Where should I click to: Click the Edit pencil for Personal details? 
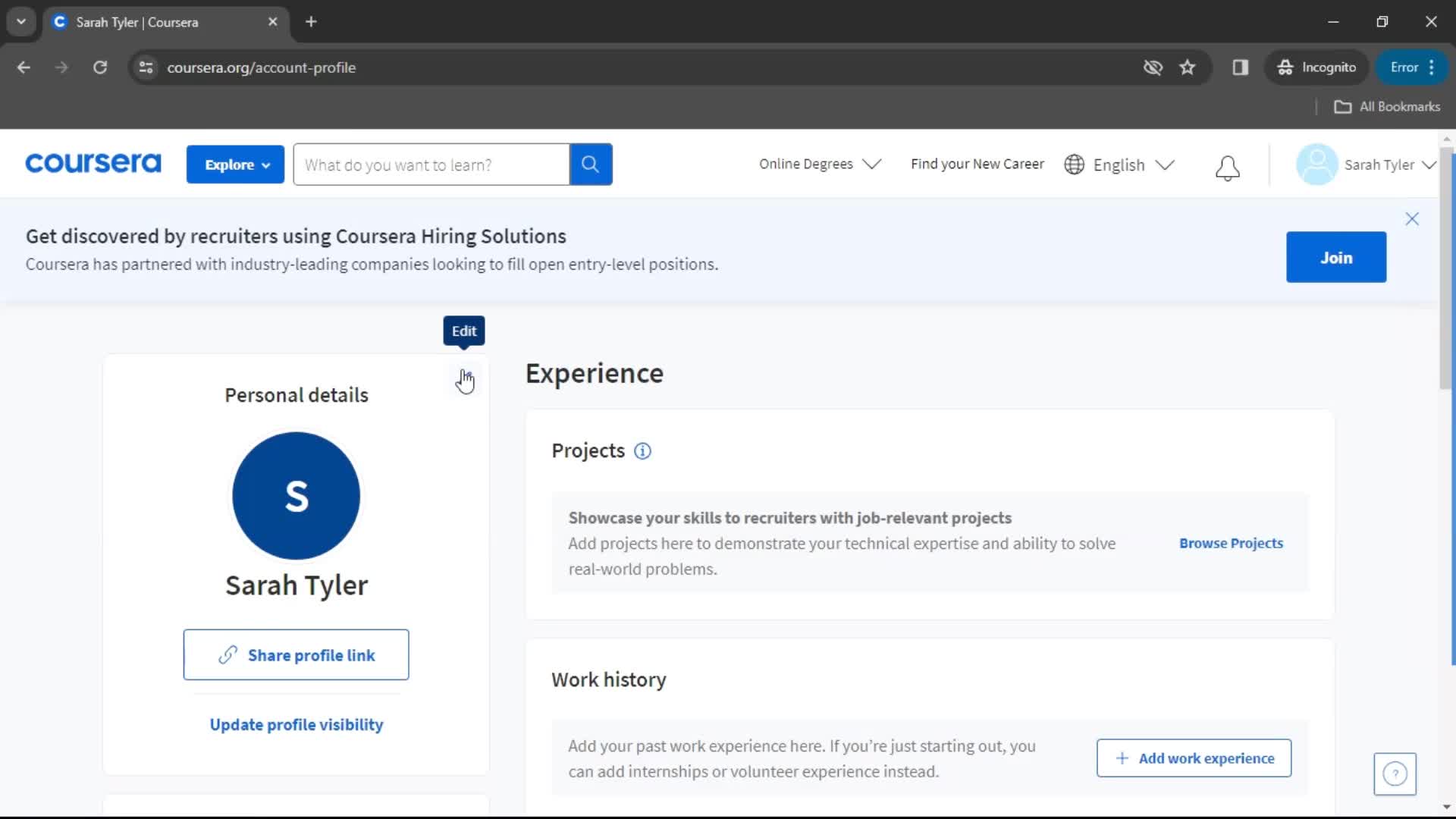[x=465, y=378]
